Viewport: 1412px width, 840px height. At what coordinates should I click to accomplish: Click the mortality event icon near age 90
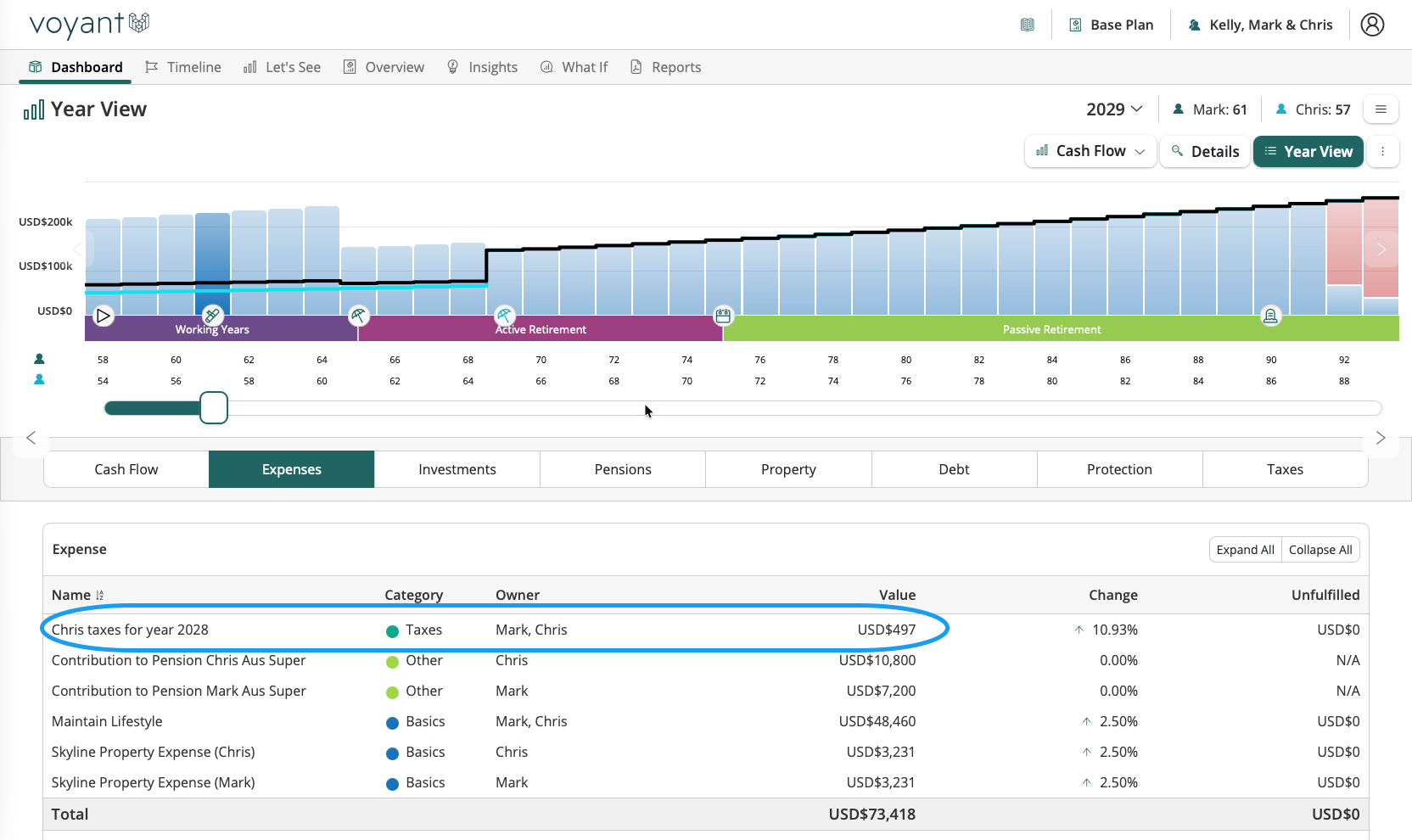[x=1270, y=316]
